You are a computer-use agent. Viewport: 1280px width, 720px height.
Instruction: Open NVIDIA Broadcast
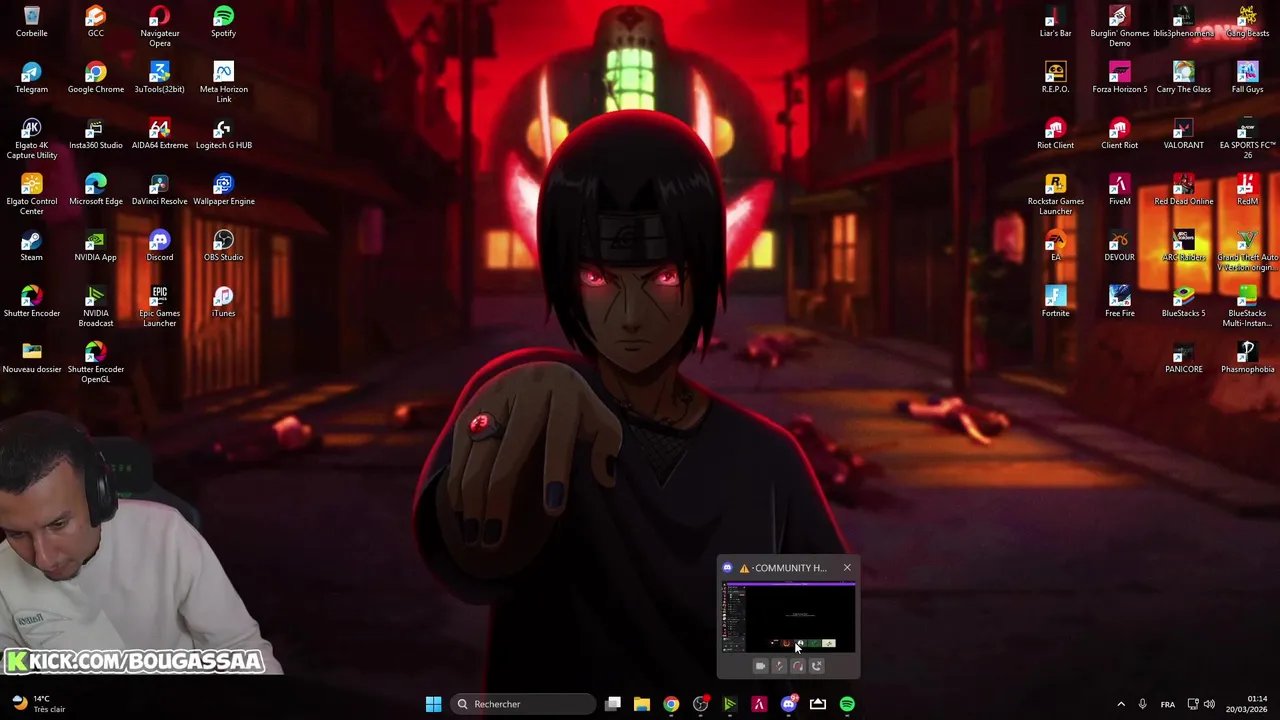95,306
